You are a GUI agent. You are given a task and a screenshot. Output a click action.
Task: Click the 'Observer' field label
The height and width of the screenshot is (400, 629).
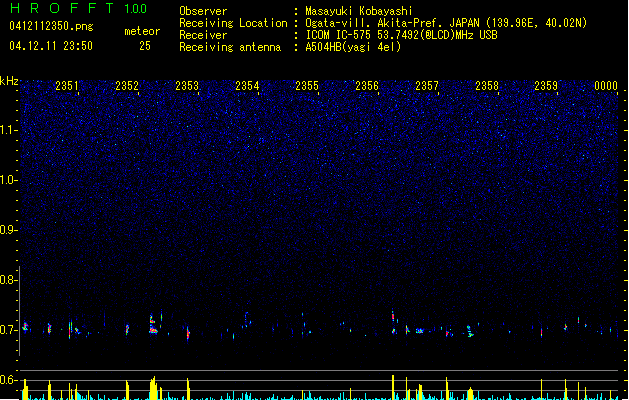point(203,11)
